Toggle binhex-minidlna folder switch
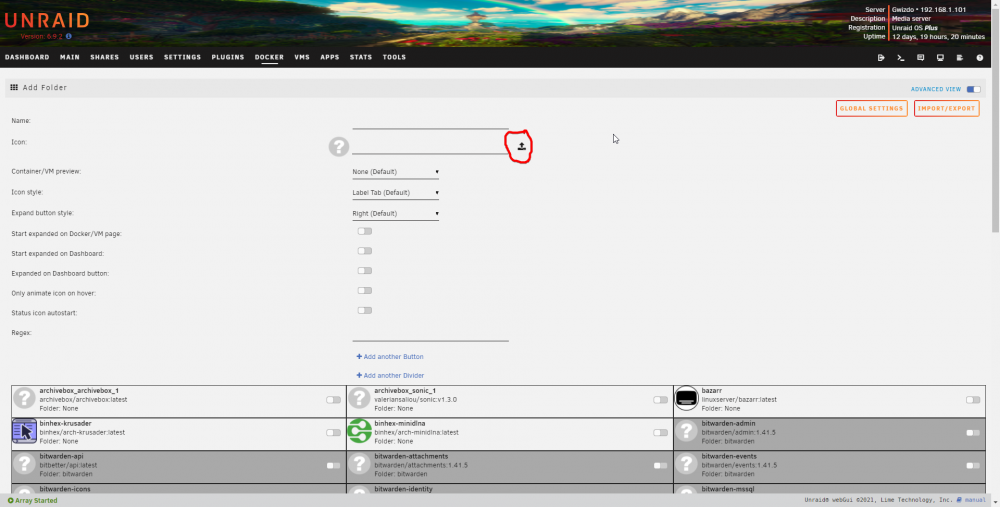 (x=660, y=432)
